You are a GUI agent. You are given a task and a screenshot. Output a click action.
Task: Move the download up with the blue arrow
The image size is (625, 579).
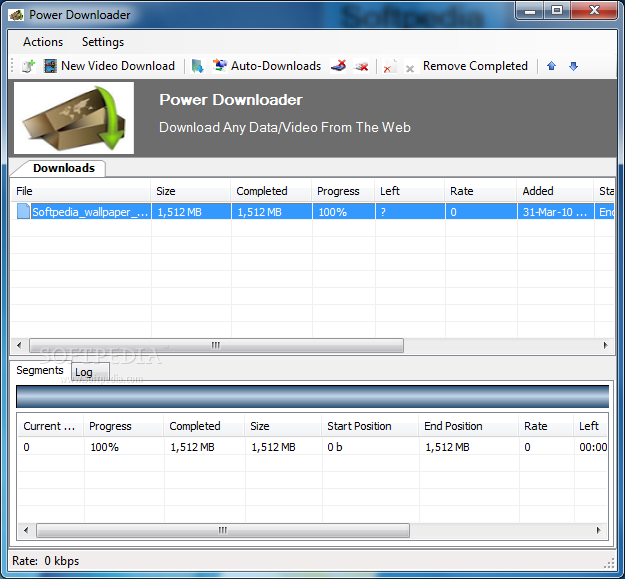(551, 66)
